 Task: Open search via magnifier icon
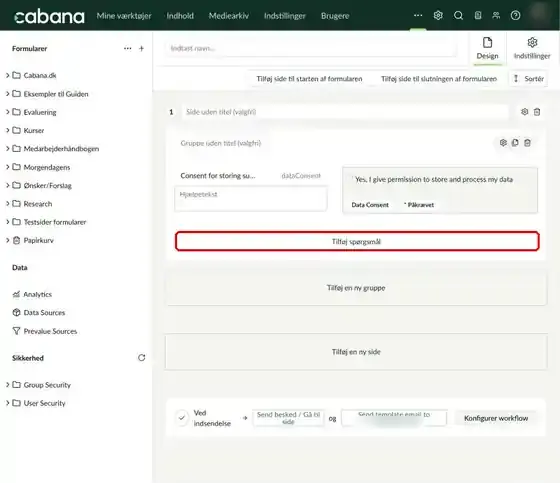[459, 15]
